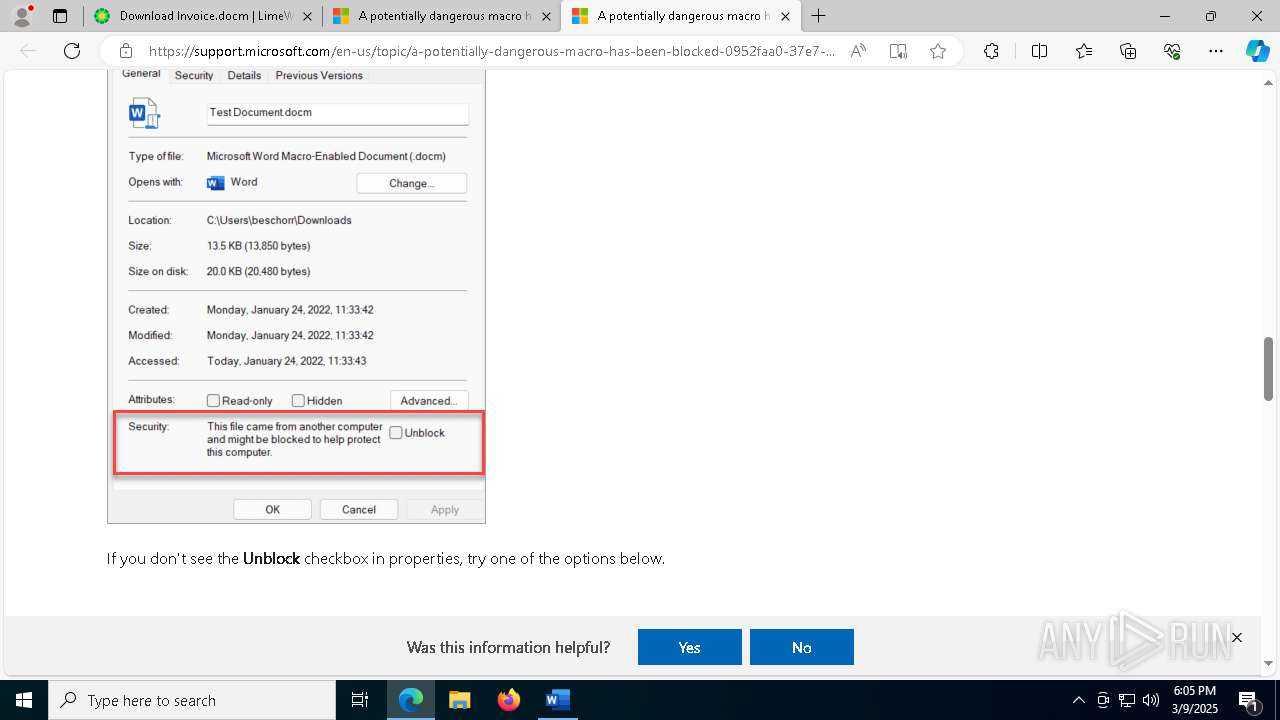Open Task View on the taskbar
Image resolution: width=1280 pixels, height=720 pixels.
point(360,700)
